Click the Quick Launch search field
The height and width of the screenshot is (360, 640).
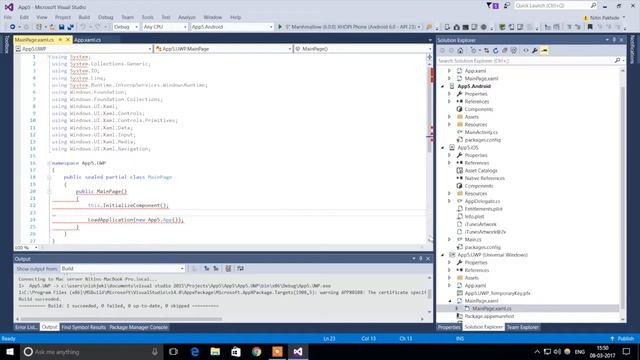(555, 6)
